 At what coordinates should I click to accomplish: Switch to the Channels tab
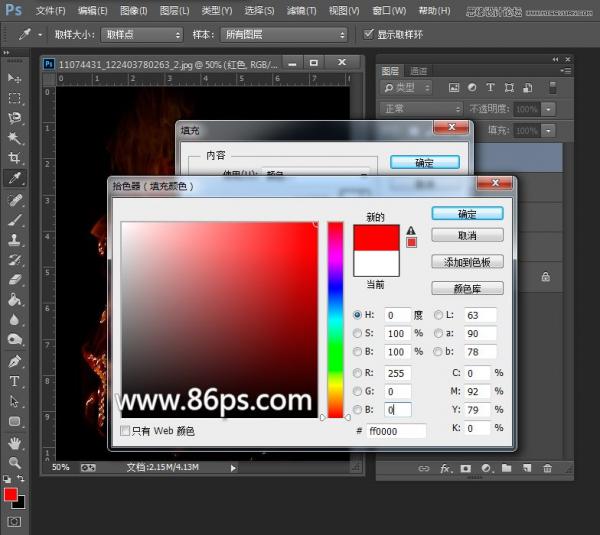418,70
